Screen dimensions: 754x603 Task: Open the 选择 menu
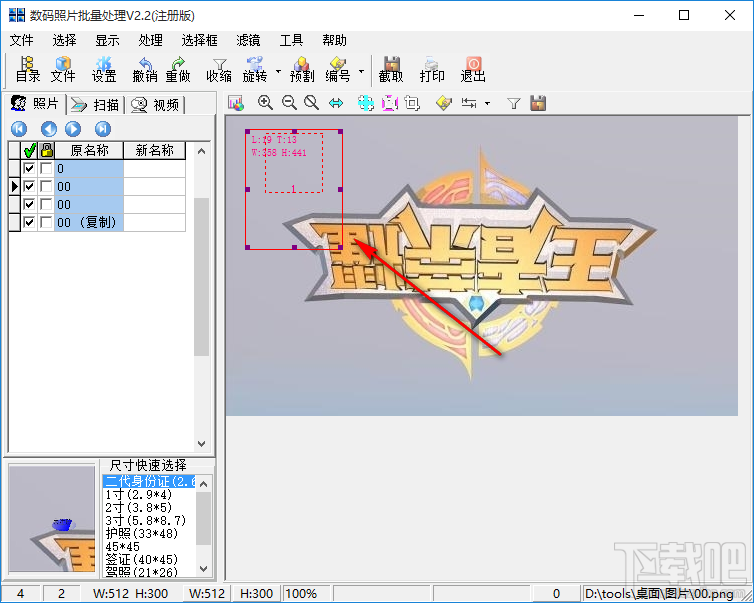point(64,40)
